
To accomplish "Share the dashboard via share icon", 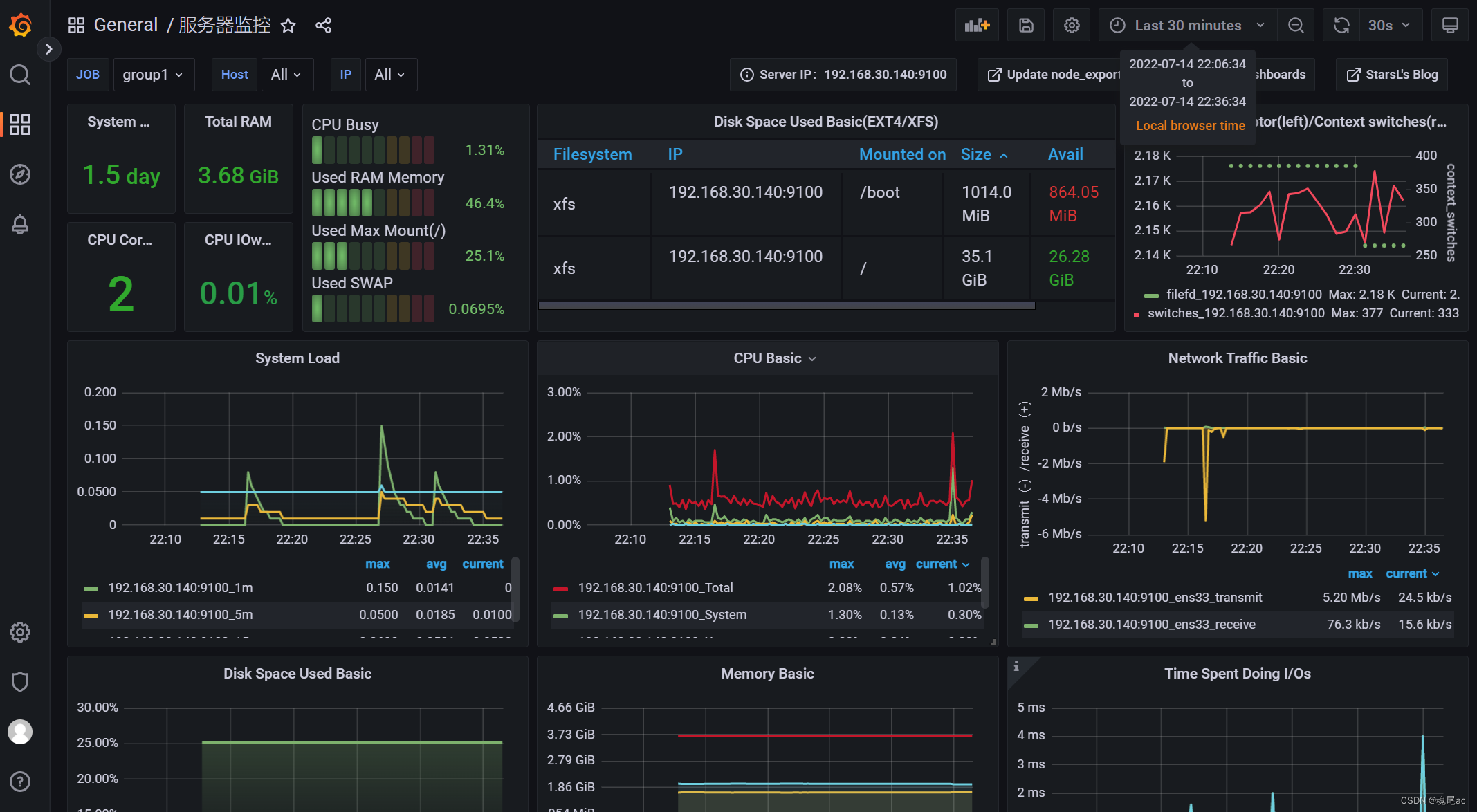I will [323, 26].
